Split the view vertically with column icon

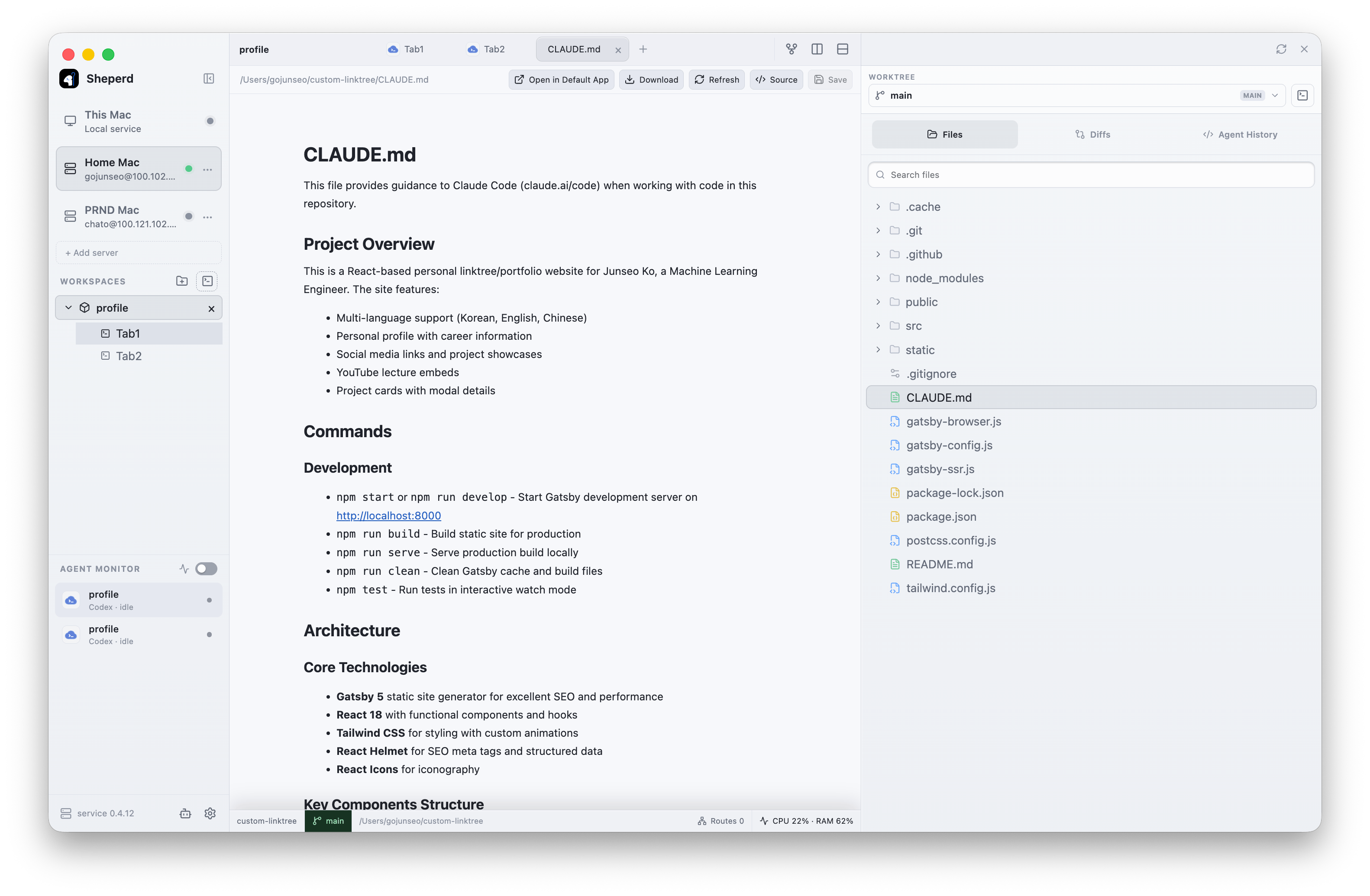817,49
